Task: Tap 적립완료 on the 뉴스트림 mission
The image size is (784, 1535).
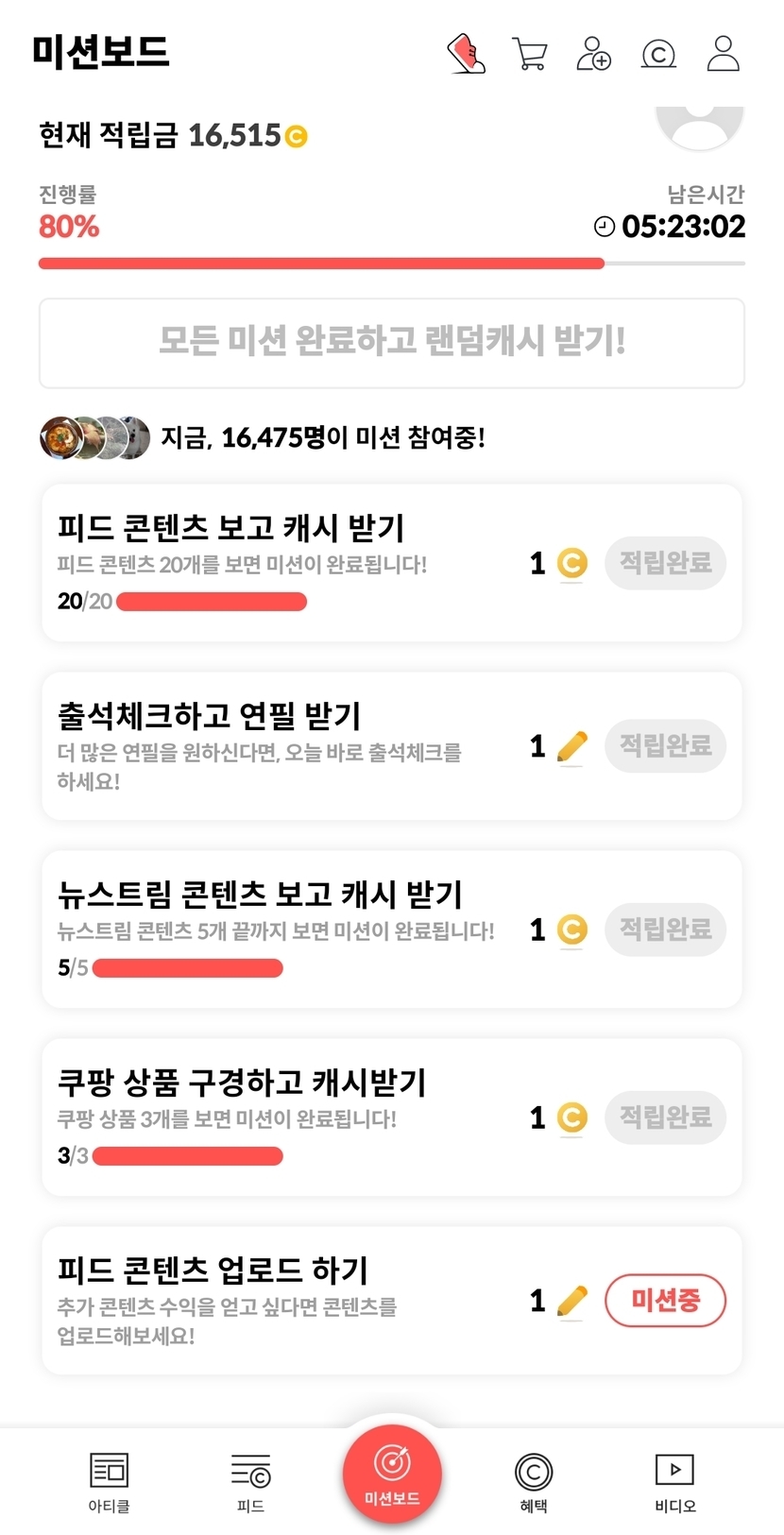Action: (x=665, y=930)
